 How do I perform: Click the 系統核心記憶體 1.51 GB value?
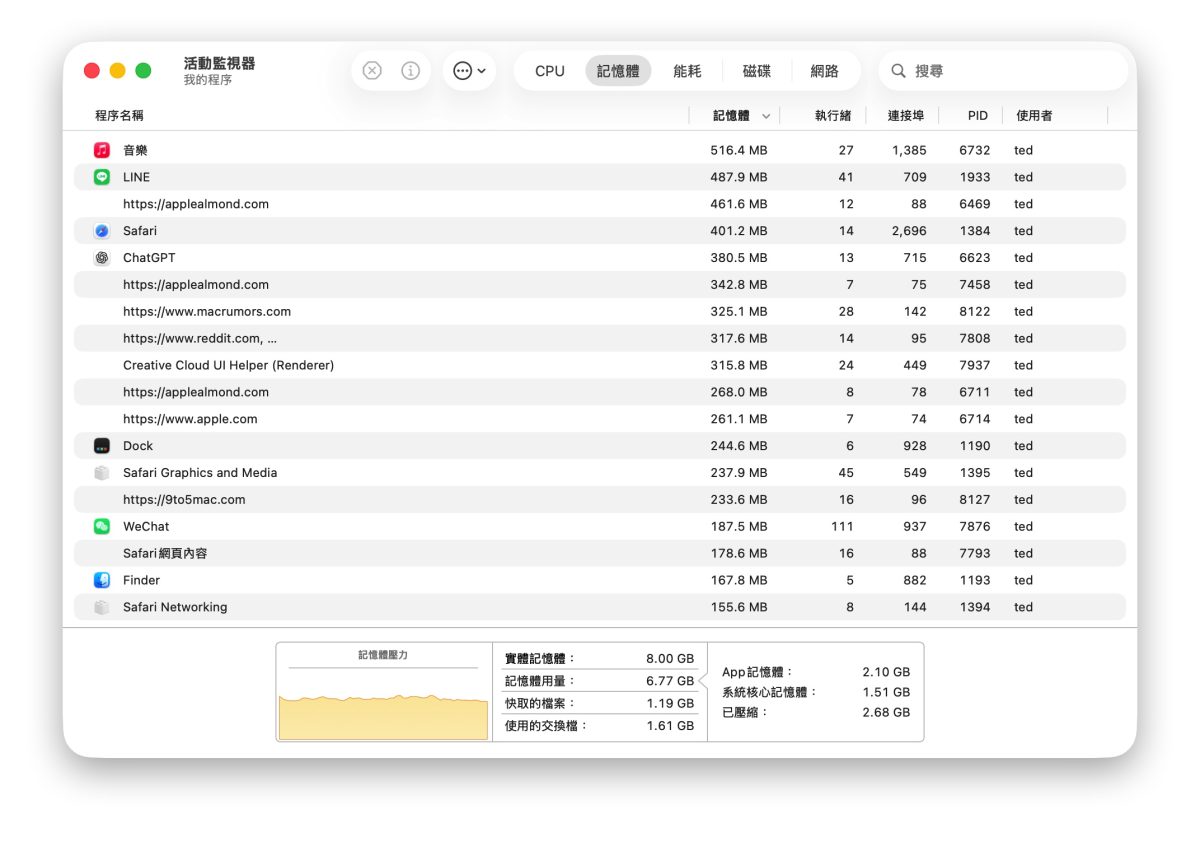tap(887, 692)
